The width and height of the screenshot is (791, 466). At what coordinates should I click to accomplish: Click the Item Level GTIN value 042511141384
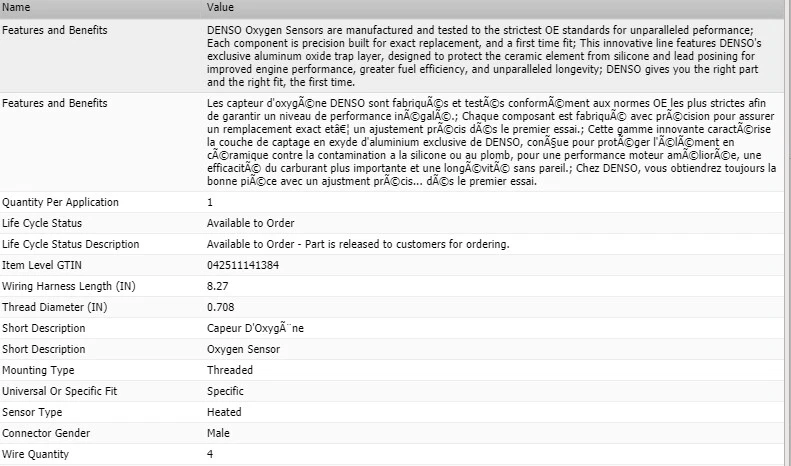pos(241,265)
